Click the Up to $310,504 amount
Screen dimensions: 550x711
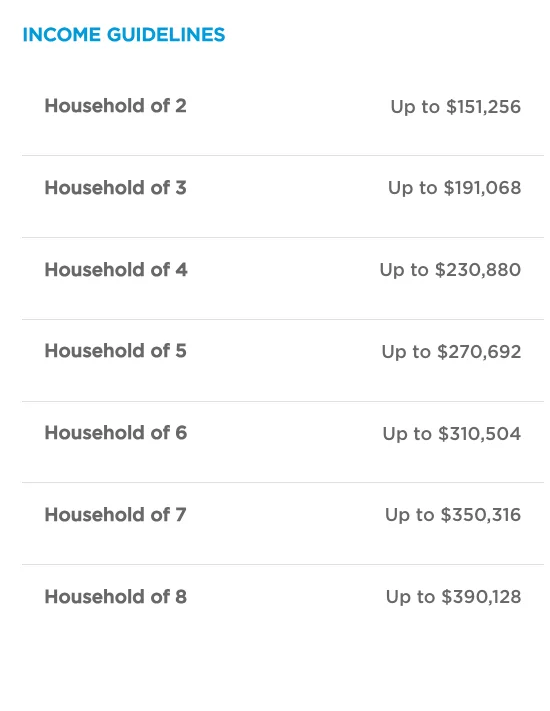(x=452, y=434)
